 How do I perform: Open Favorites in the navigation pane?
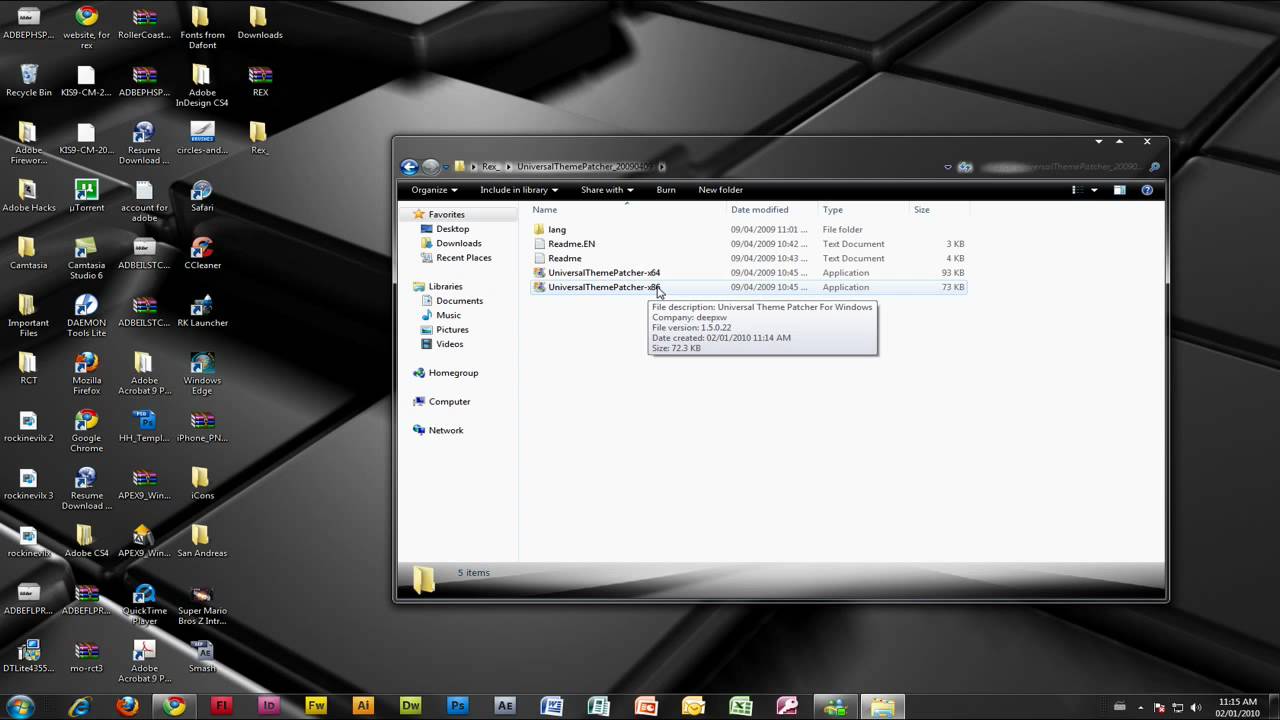coord(446,215)
